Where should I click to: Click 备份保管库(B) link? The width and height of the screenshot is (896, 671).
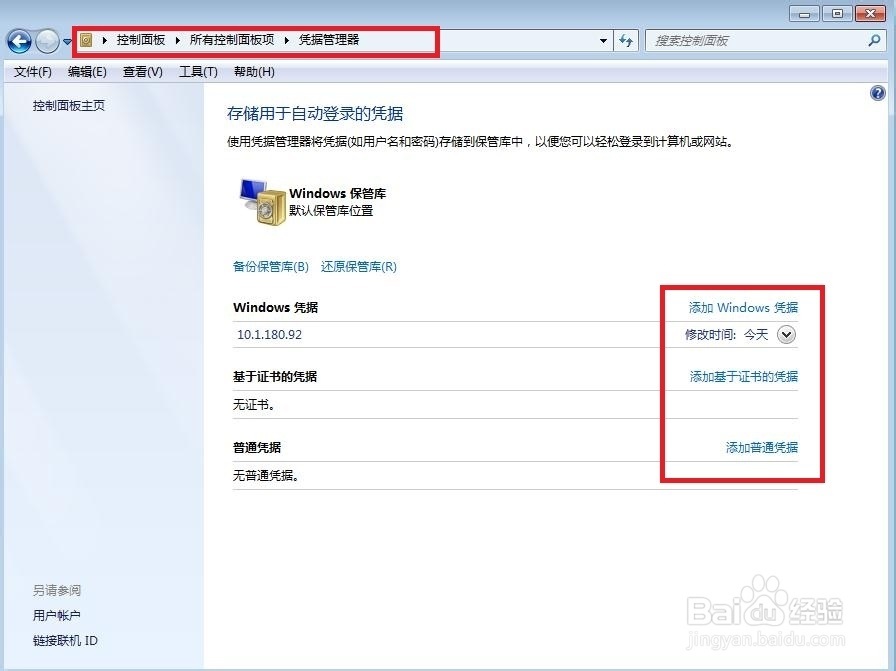(271, 266)
